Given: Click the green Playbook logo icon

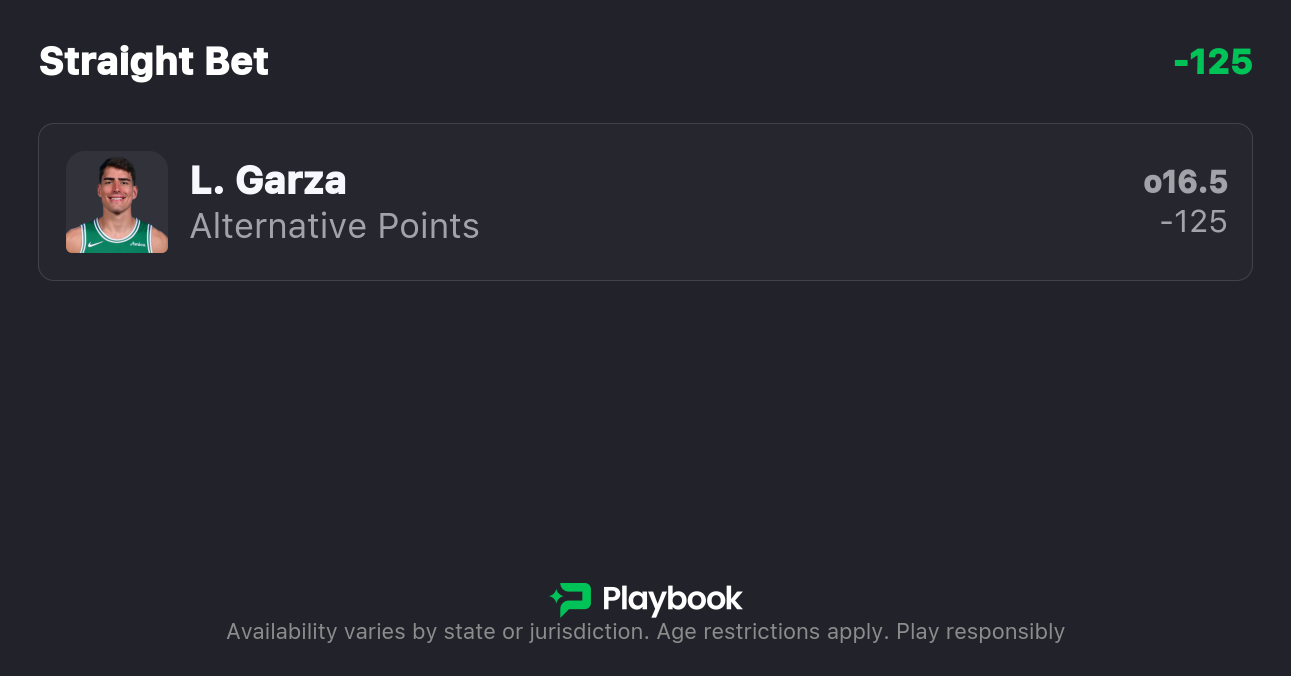Looking at the screenshot, I should 574,599.
